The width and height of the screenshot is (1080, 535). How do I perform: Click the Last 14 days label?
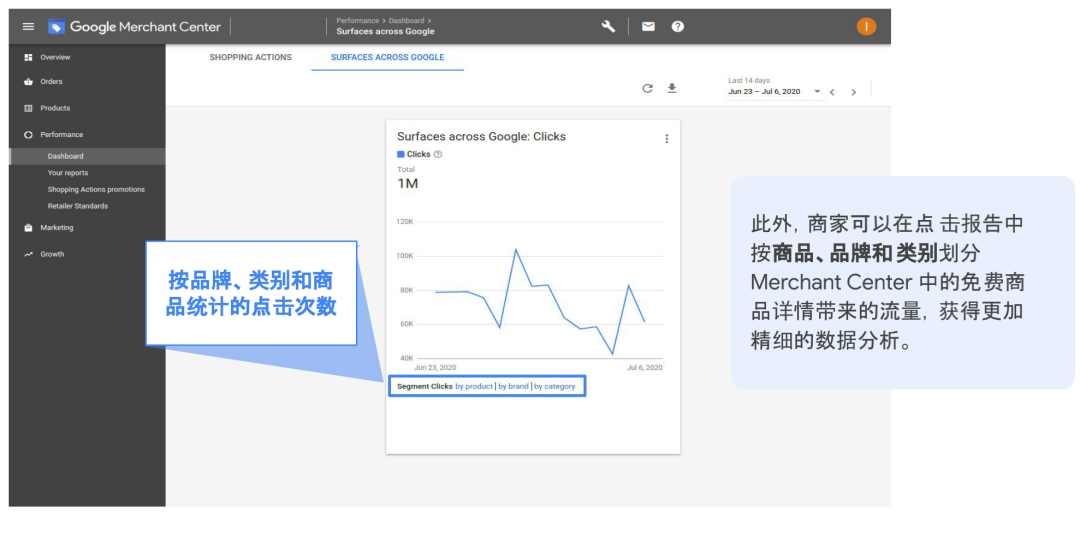click(x=749, y=81)
